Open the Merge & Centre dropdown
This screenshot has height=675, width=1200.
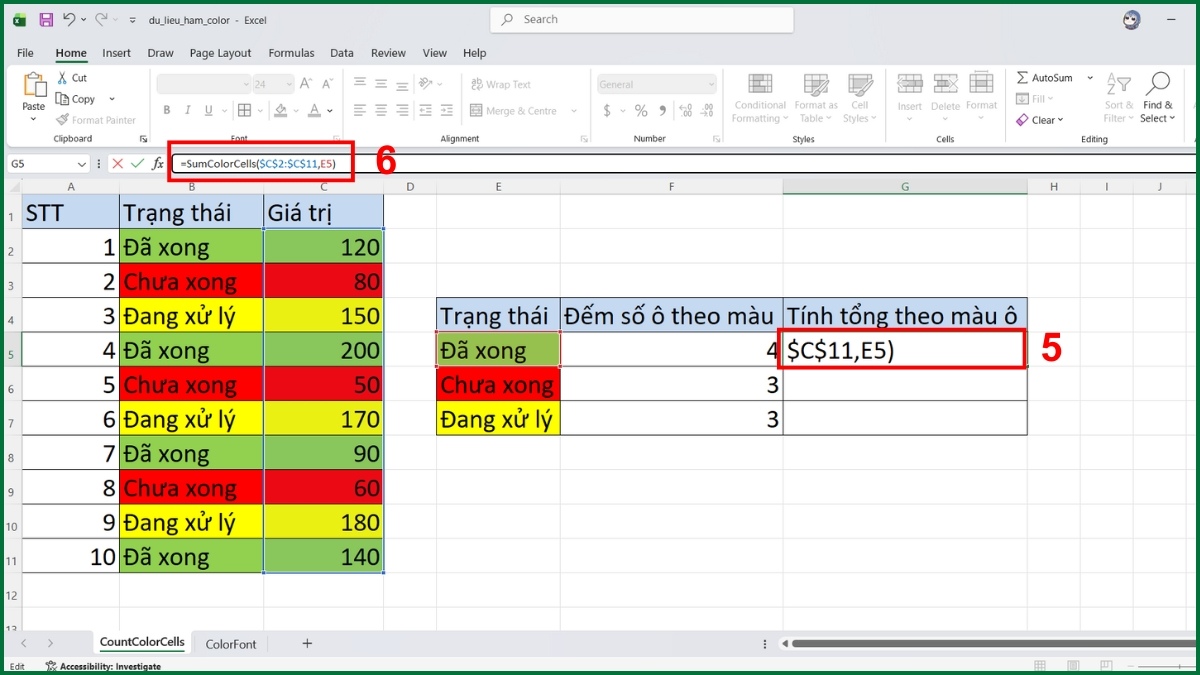tap(573, 110)
